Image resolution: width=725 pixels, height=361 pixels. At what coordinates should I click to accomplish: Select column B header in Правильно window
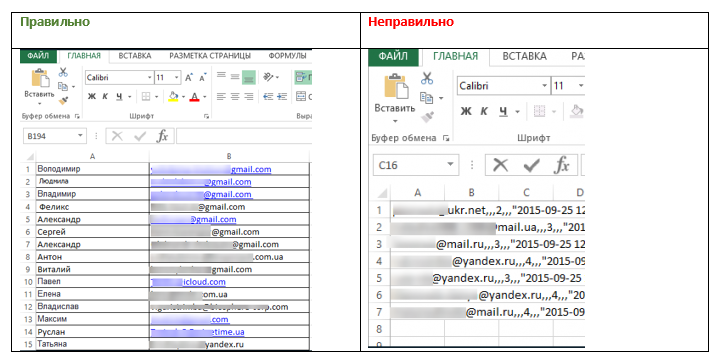[x=229, y=156]
